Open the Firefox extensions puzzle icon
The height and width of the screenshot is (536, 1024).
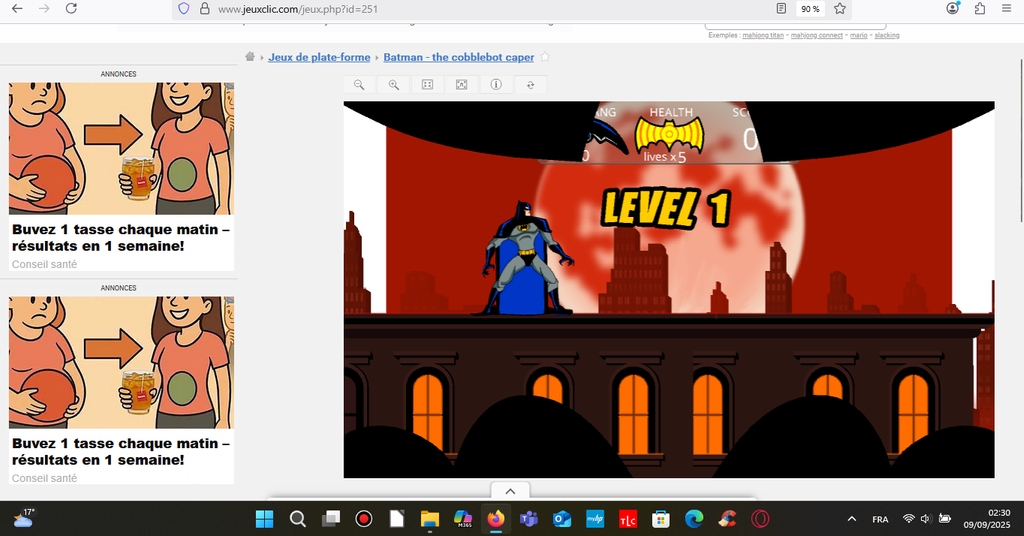(980, 9)
